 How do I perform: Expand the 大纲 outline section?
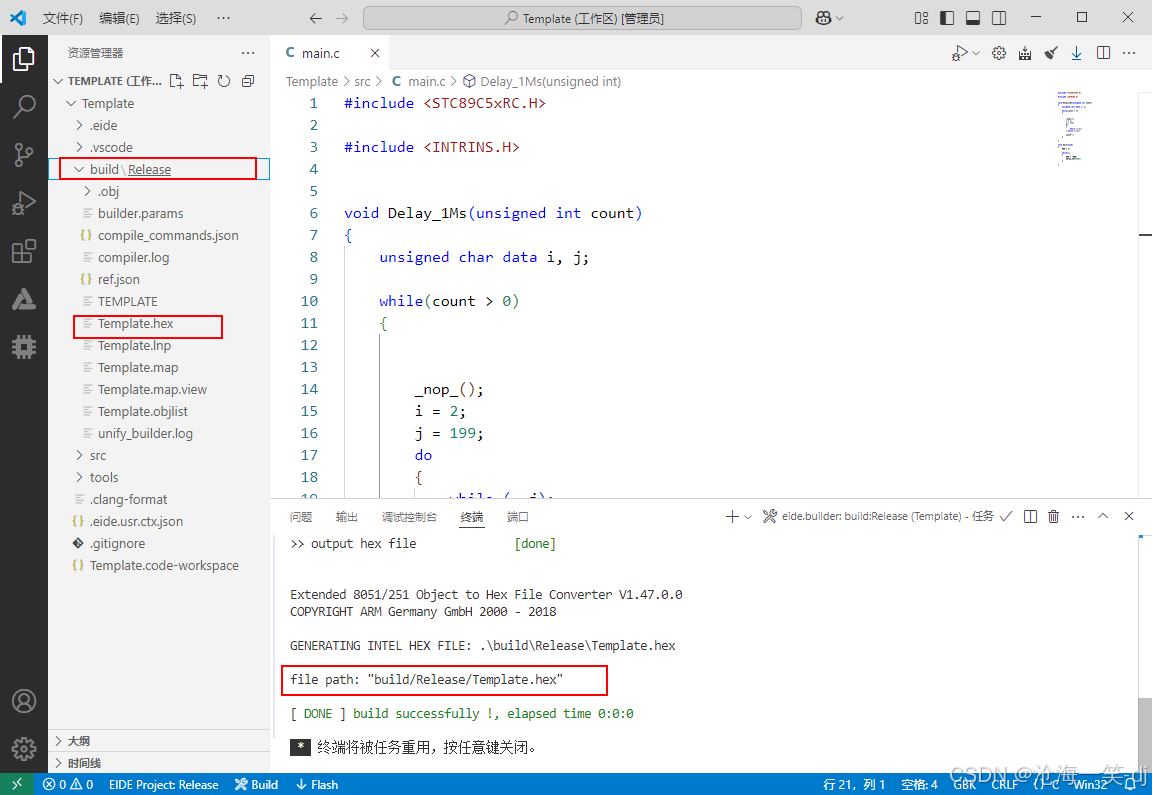[x=159, y=741]
